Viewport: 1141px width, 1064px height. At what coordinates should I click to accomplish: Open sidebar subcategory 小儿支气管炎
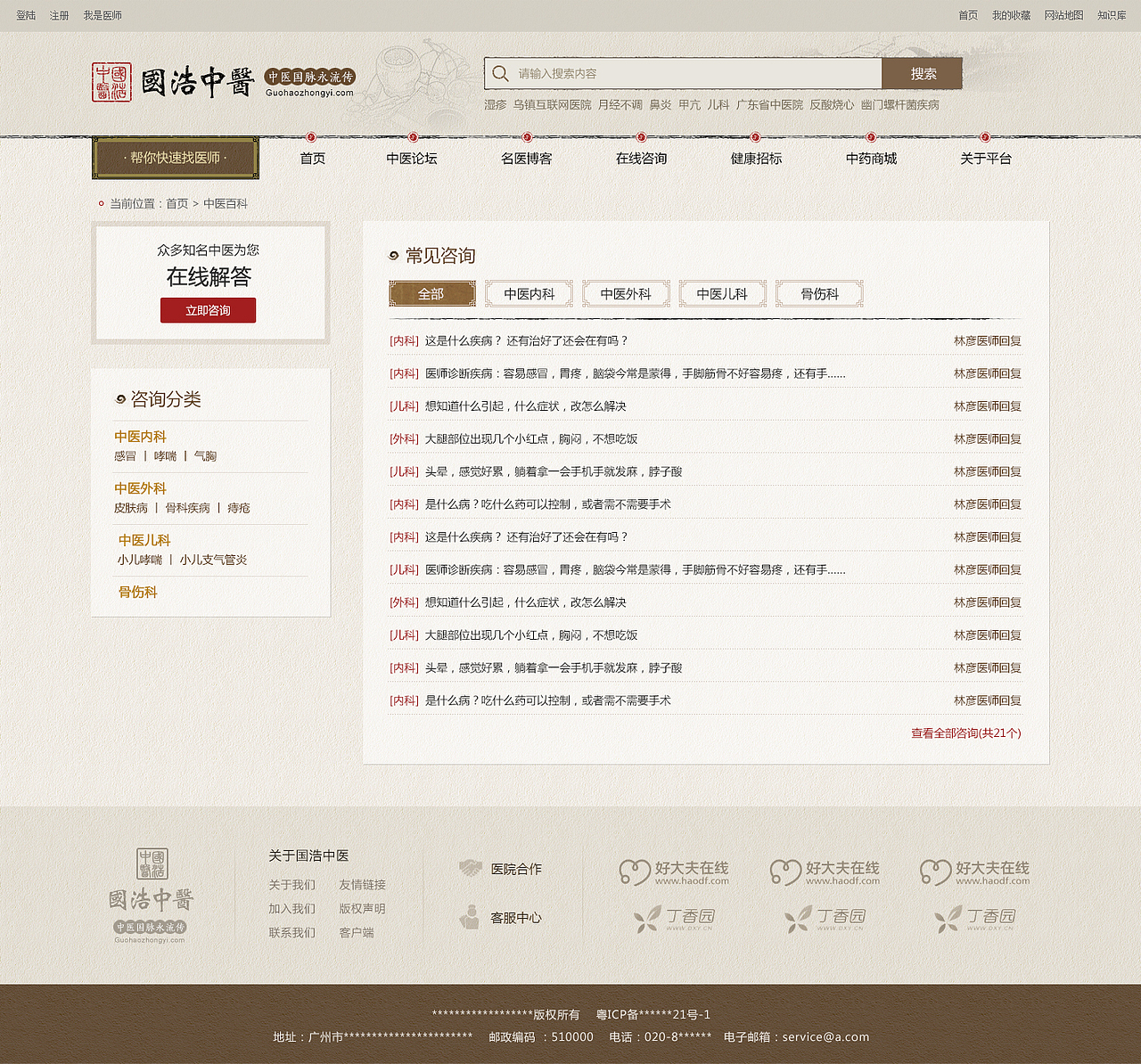tap(213, 560)
